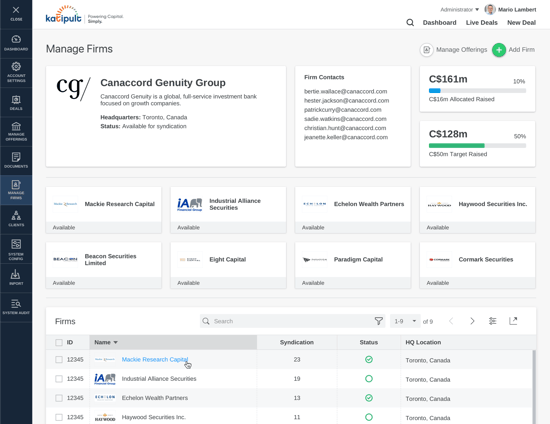Open table column settings sliders icon

492,321
